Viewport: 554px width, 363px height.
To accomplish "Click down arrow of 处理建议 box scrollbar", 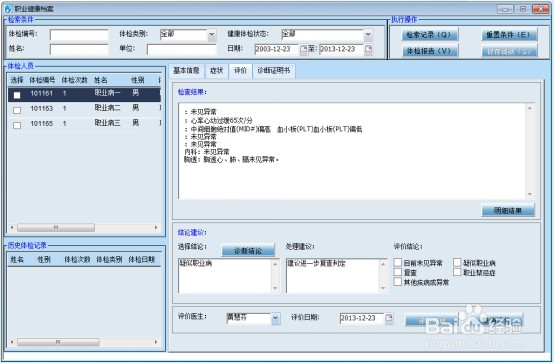I will [383, 288].
